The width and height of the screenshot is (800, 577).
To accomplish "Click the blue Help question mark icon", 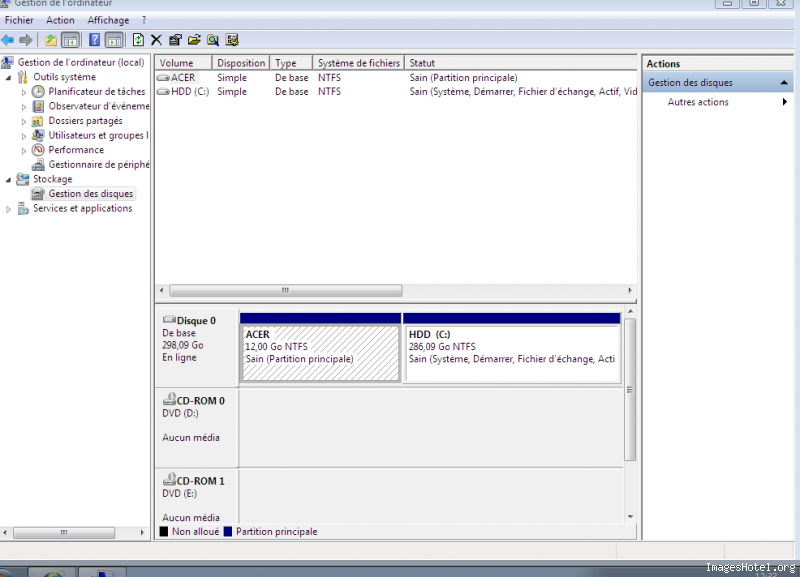I will (x=94, y=40).
